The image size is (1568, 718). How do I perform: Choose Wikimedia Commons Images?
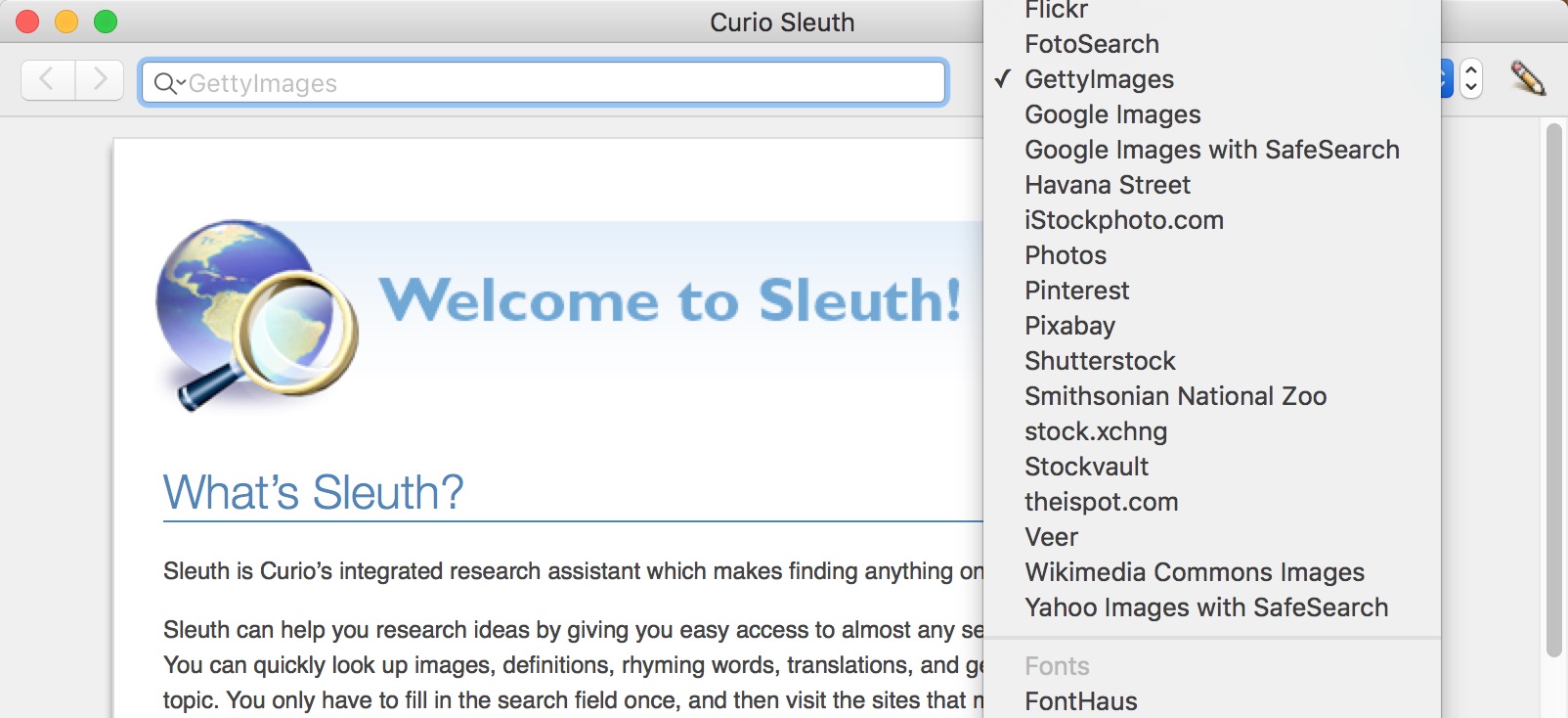[1212, 572]
